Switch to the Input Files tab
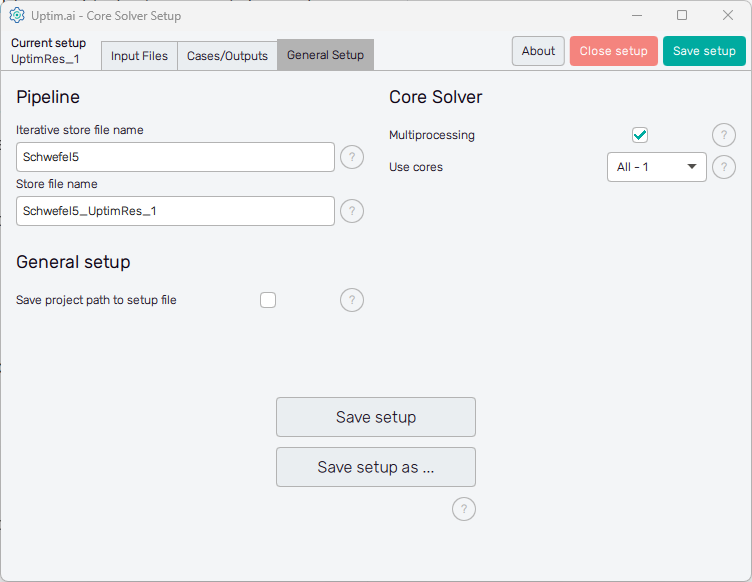Viewport: 752px width, 582px height. point(139,56)
